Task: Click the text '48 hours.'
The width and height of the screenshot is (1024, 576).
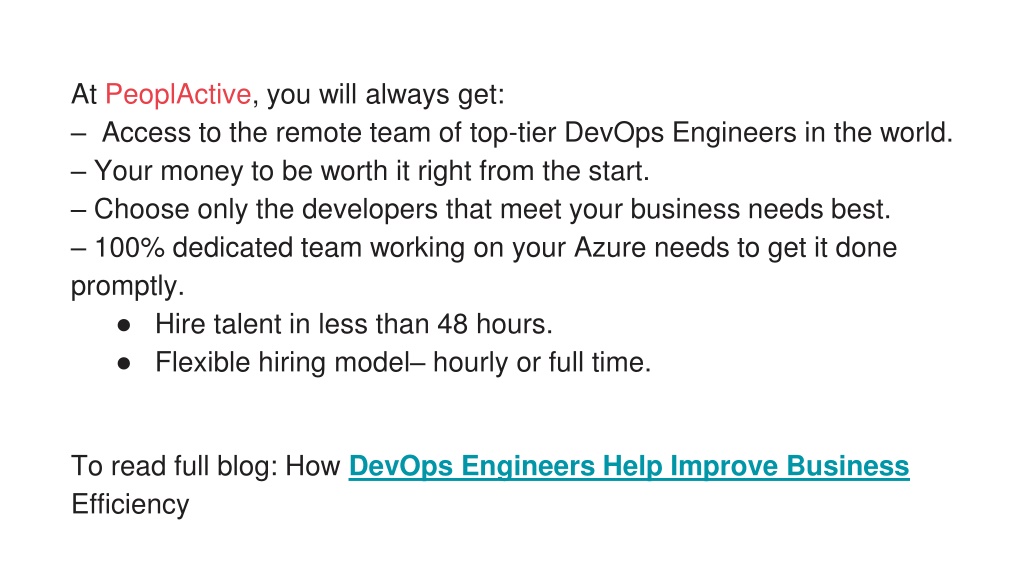Action: pos(495,324)
